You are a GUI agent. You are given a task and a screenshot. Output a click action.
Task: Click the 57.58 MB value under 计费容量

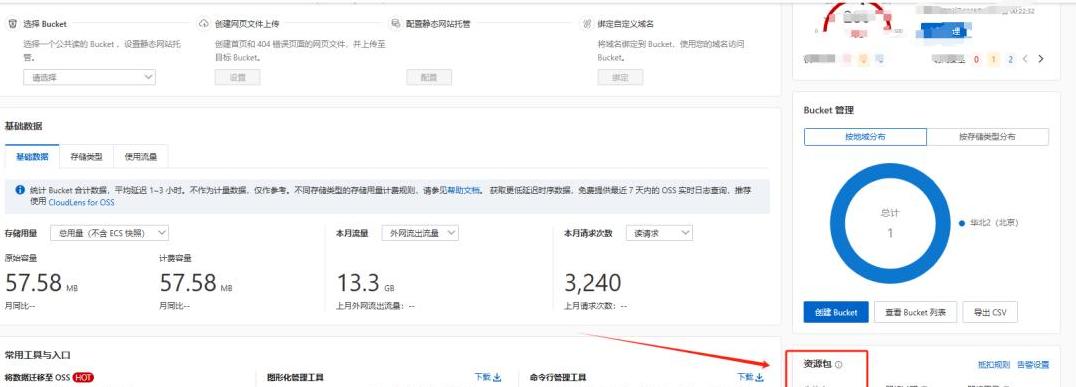196,282
